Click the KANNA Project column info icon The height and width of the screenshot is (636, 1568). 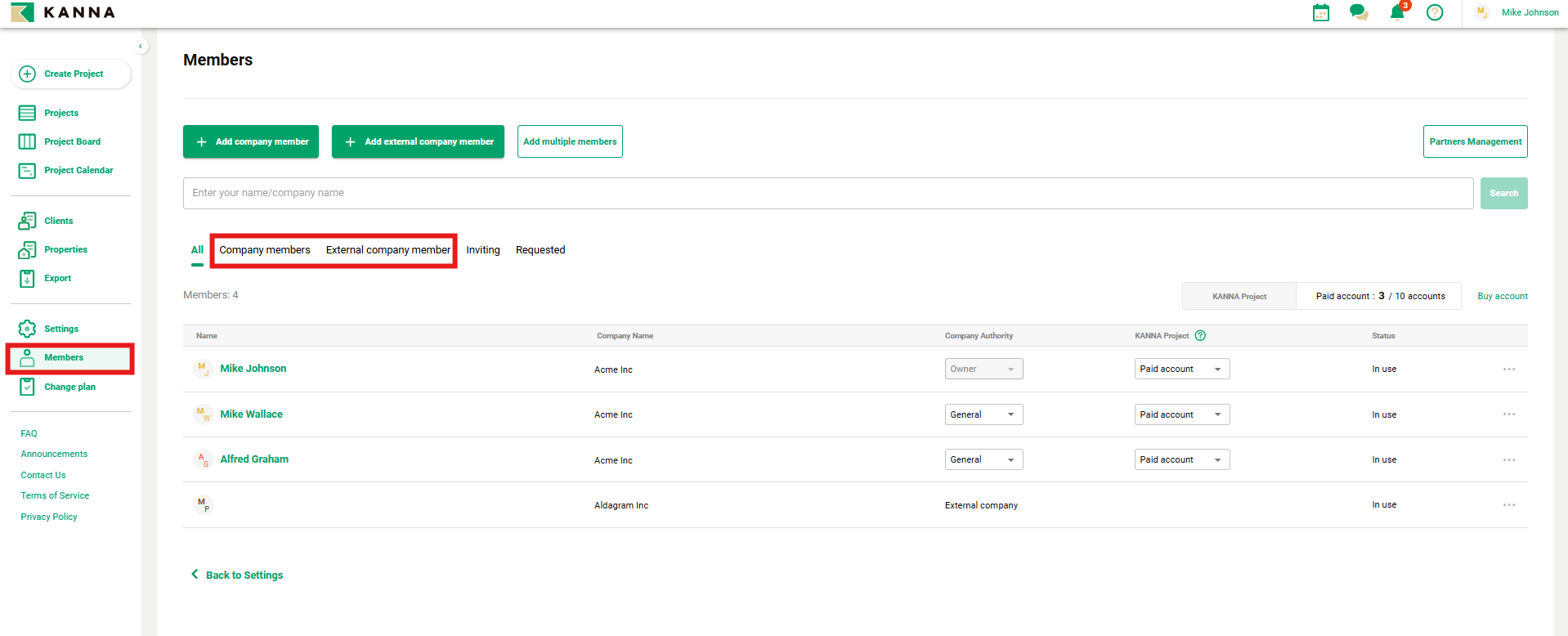(x=1200, y=335)
